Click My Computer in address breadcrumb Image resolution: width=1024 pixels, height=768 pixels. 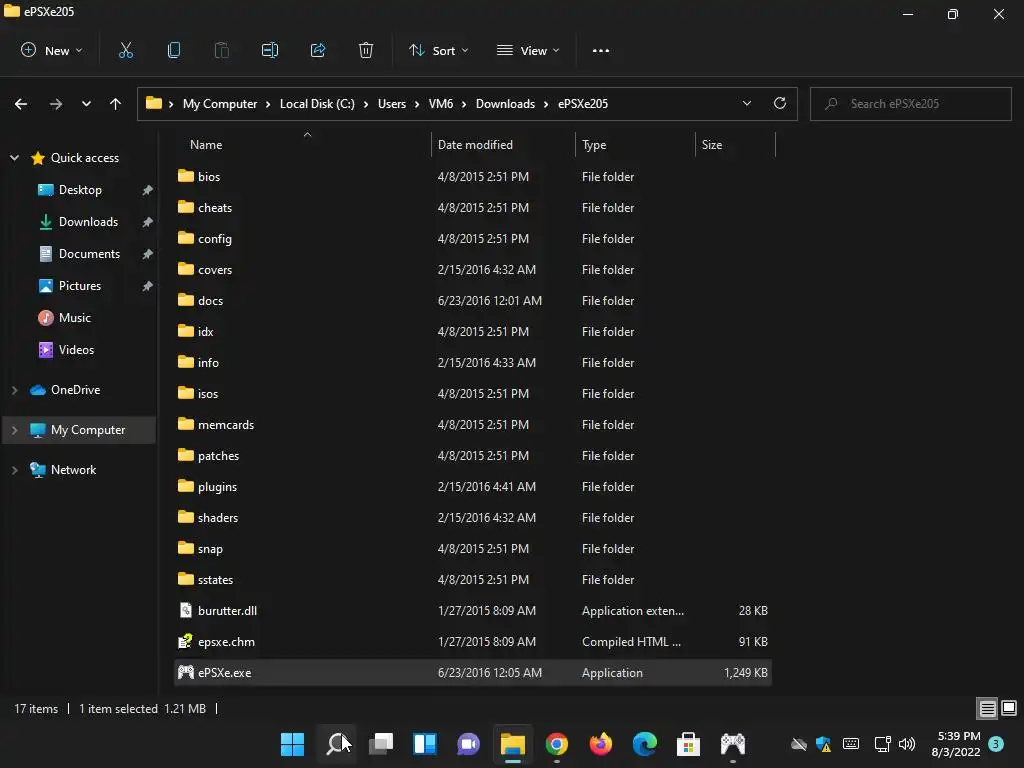[x=220, y=104]
